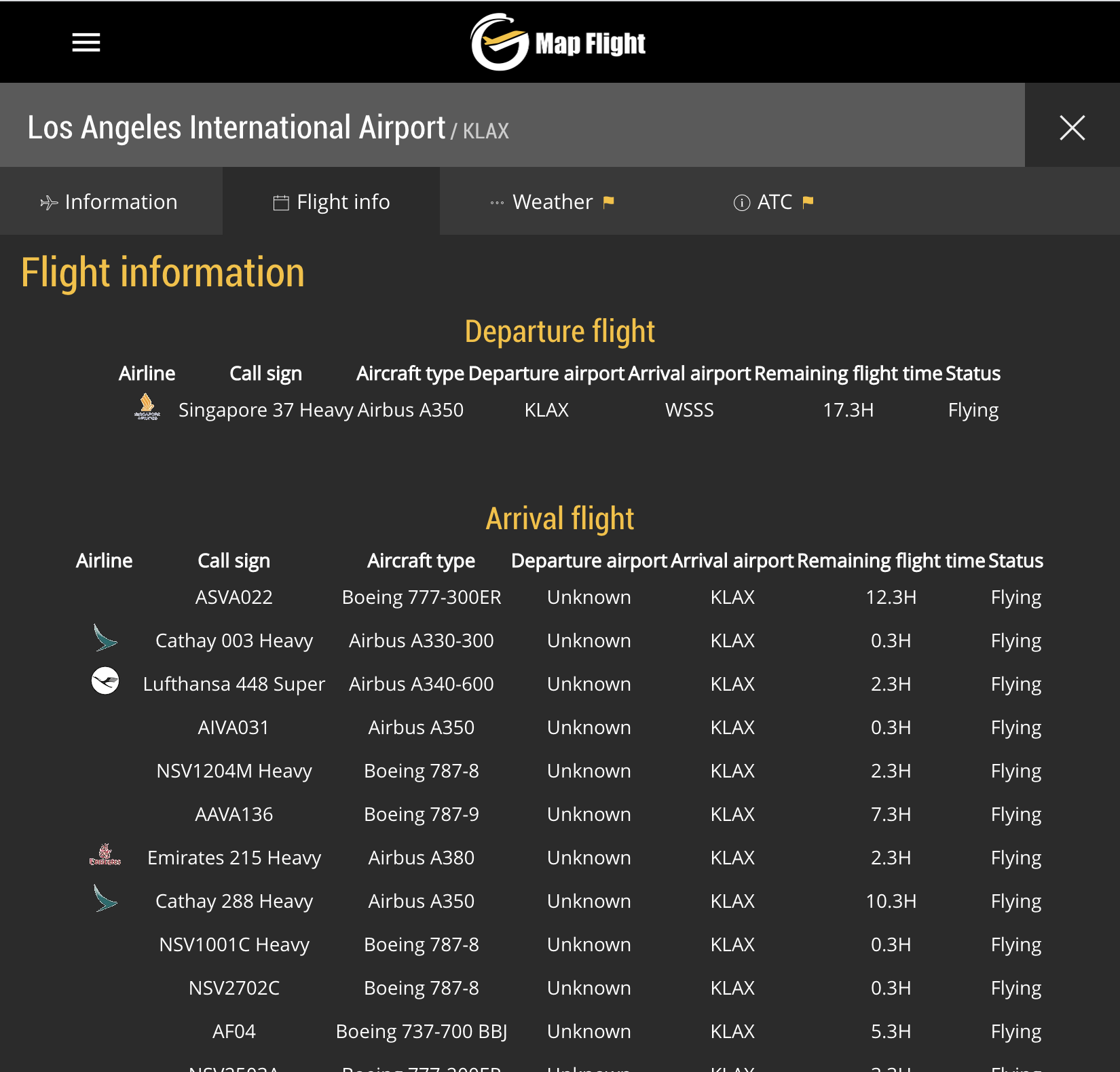Click the yellow flag beside Weather

pyautogui.click(x=609, y=202)
